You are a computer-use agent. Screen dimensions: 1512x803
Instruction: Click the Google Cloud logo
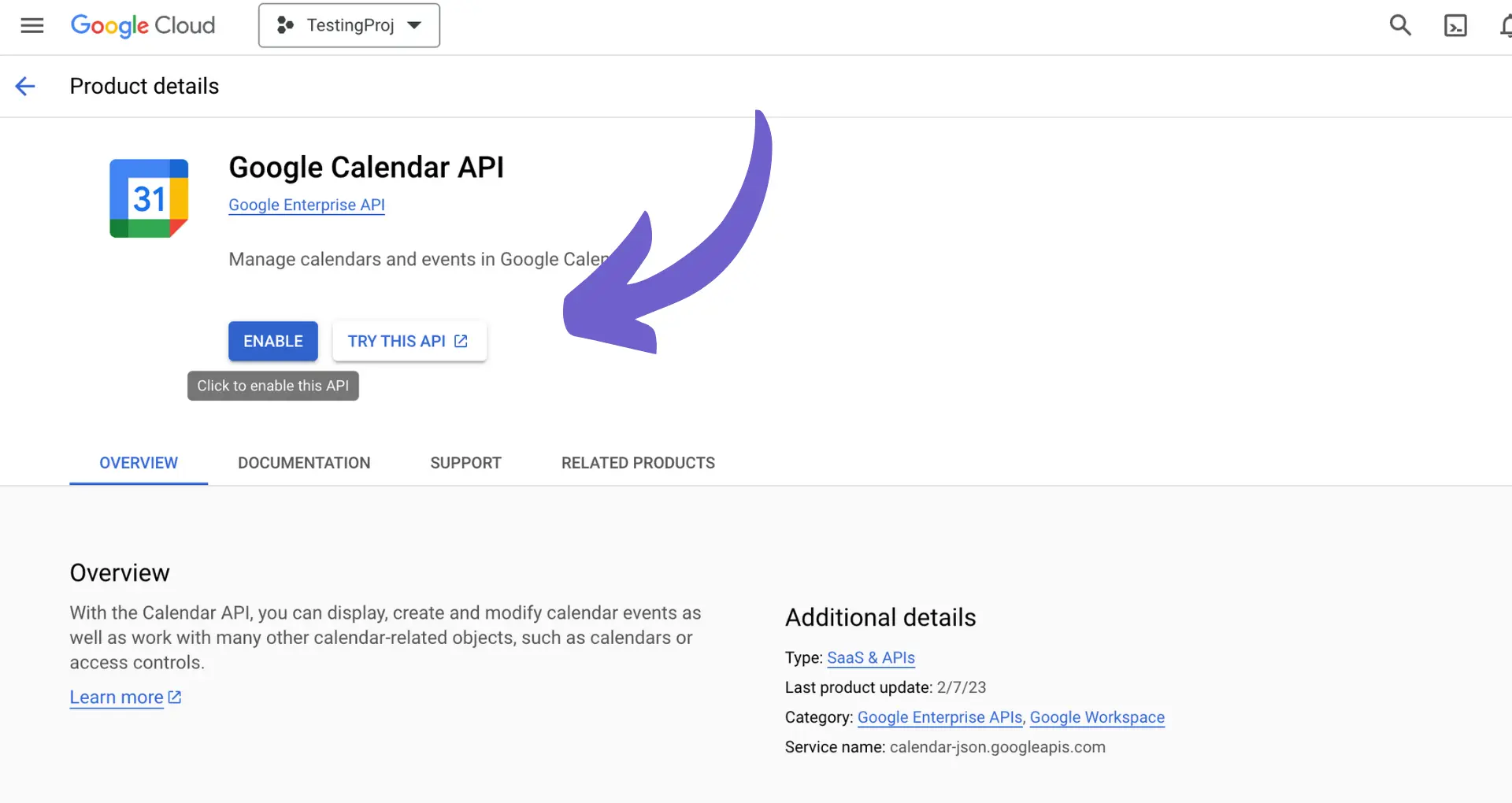[143, 25]
